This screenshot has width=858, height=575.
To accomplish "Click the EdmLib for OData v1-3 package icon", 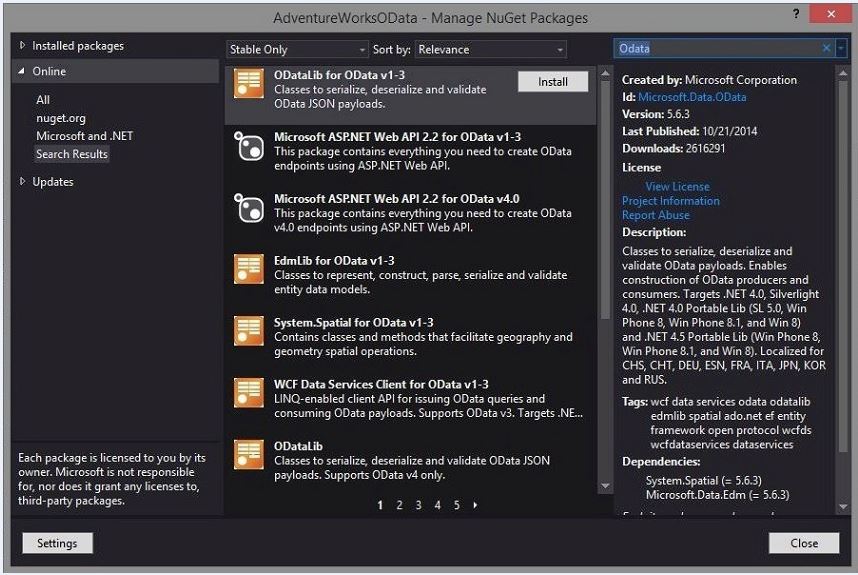I will click(249, 269).
